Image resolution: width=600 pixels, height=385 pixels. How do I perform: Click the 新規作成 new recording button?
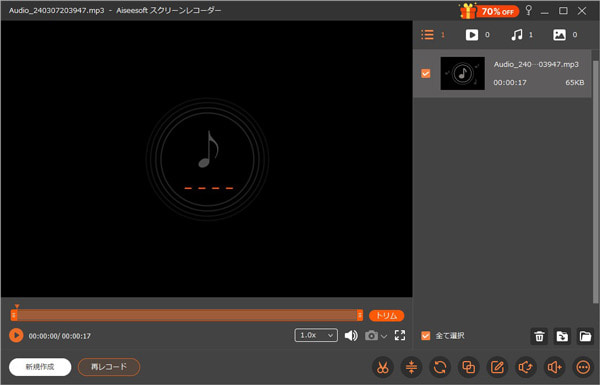pos(40,367)
